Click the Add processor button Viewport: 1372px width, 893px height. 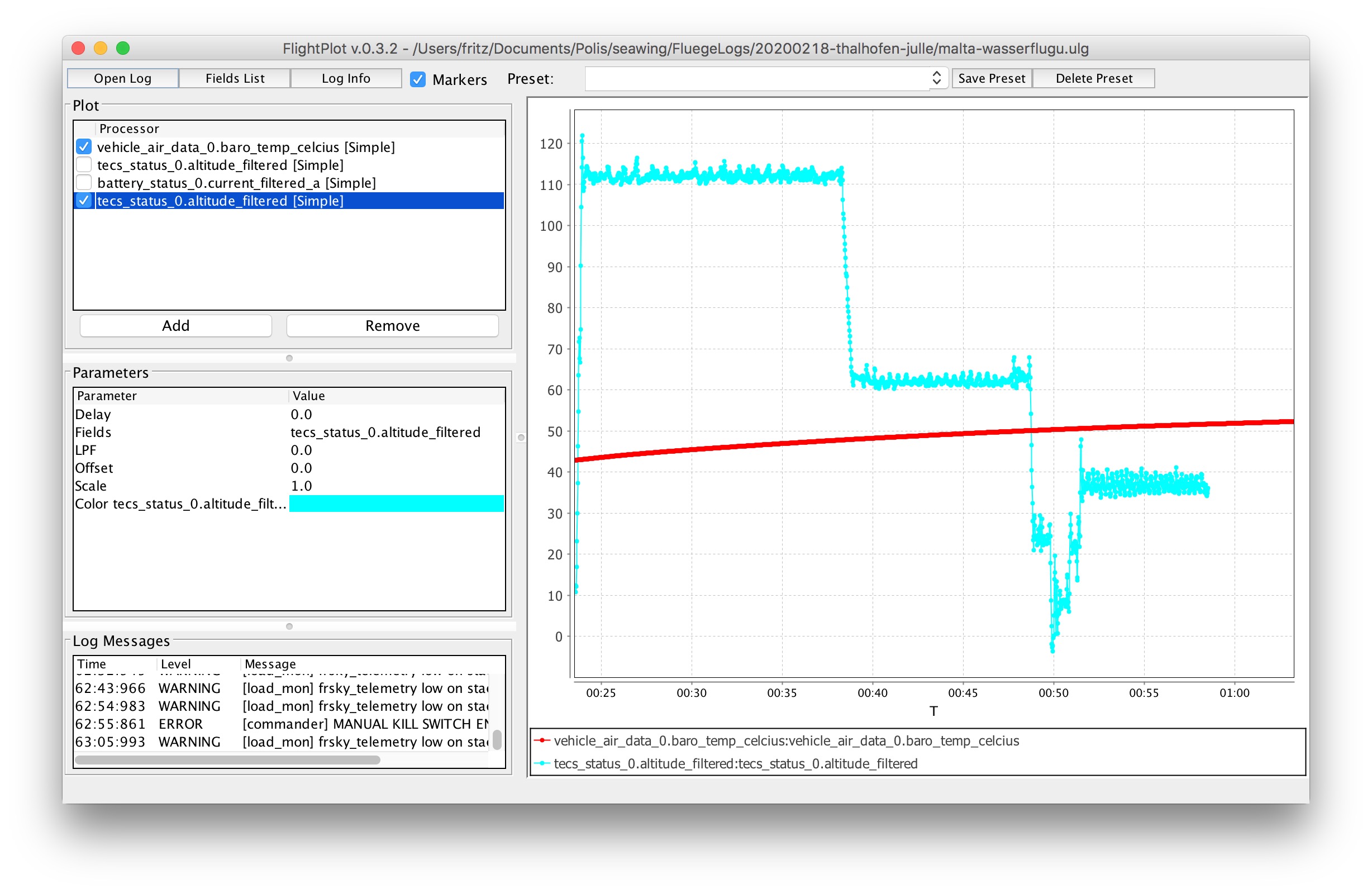pyautogui.click(x=176, y=326)
